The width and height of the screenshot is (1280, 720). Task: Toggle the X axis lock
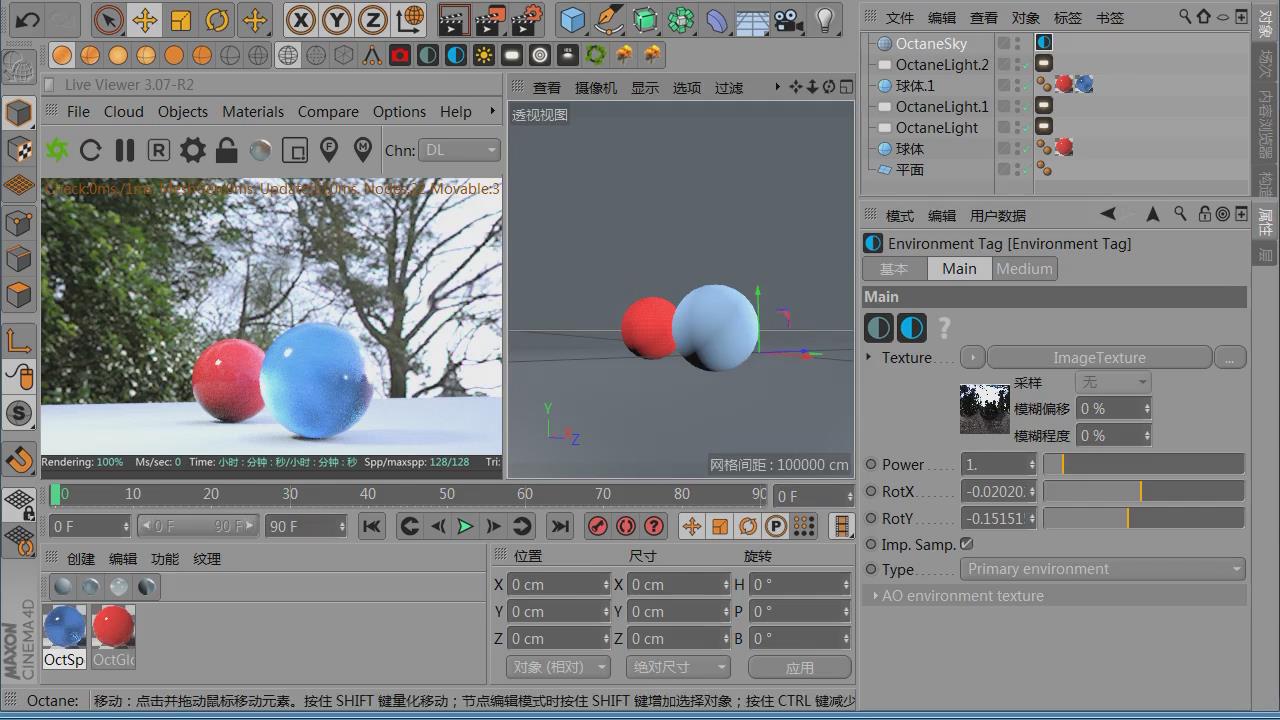coord(300,19)
